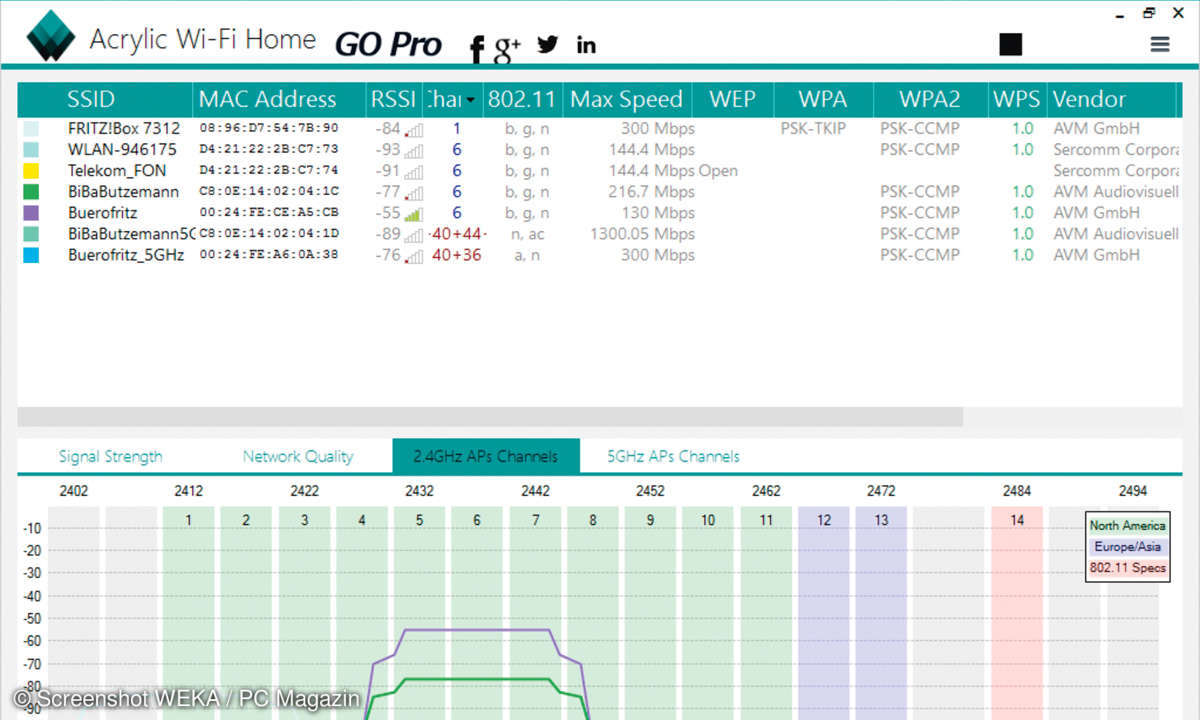Click the green swatch in the C8:0E:14:02:04:1C row
The image size is (1200, 720).
[x=31, y=192]
